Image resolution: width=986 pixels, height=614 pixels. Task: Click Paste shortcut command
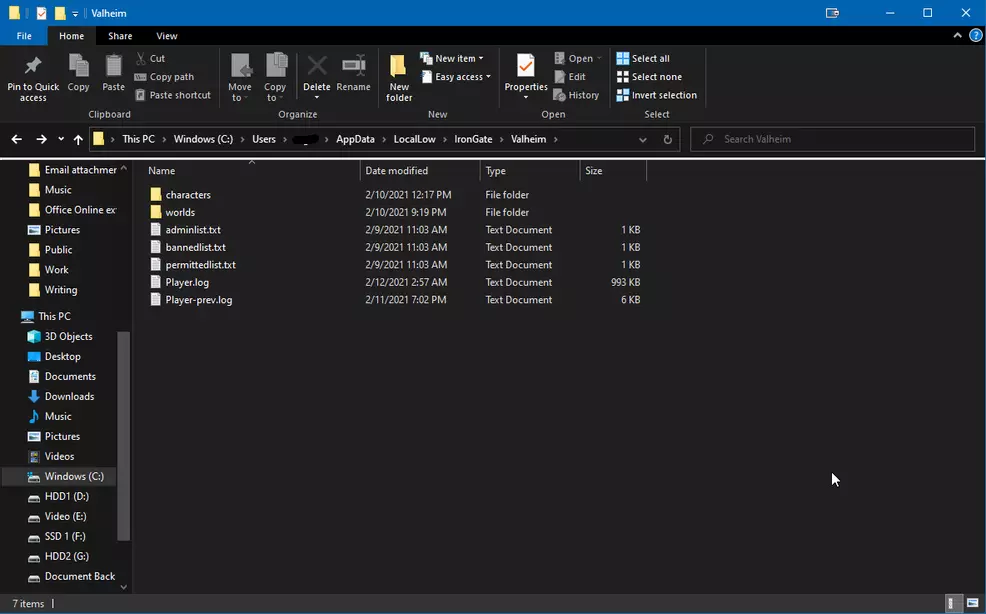pyautogui.click(x=173, y=95)
